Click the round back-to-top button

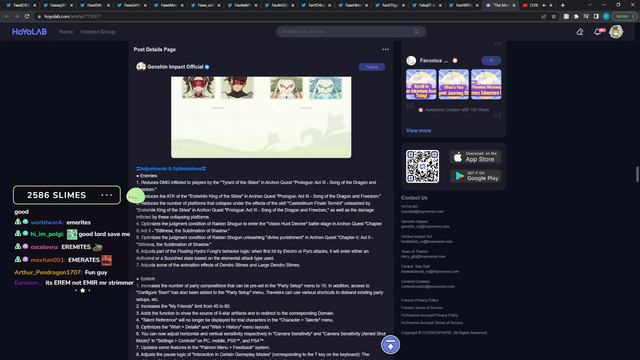390,344
